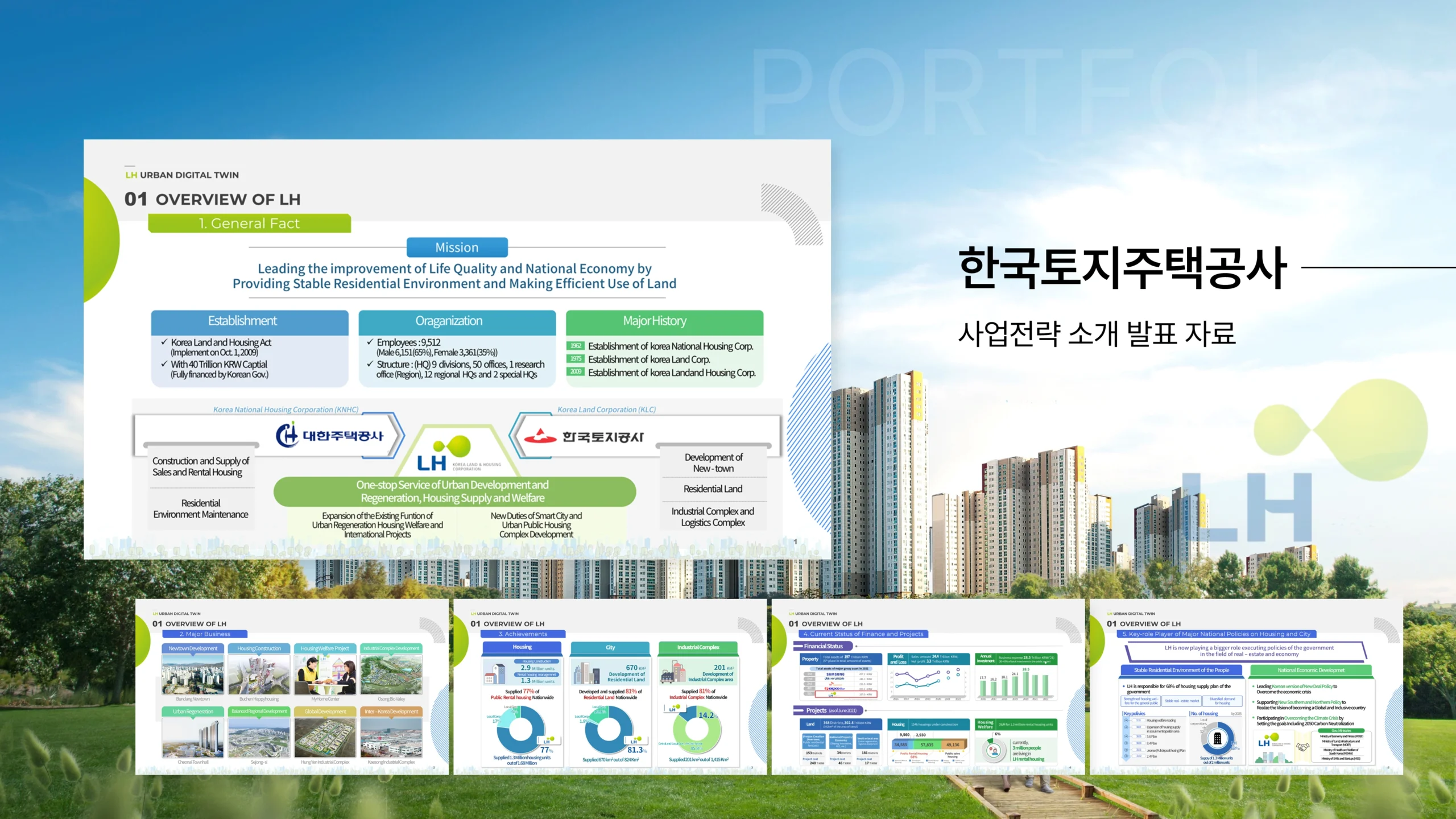Select the green 1. General Fact tab
The width and height of the screenshot is (1456, 819).
coord(249,224)
